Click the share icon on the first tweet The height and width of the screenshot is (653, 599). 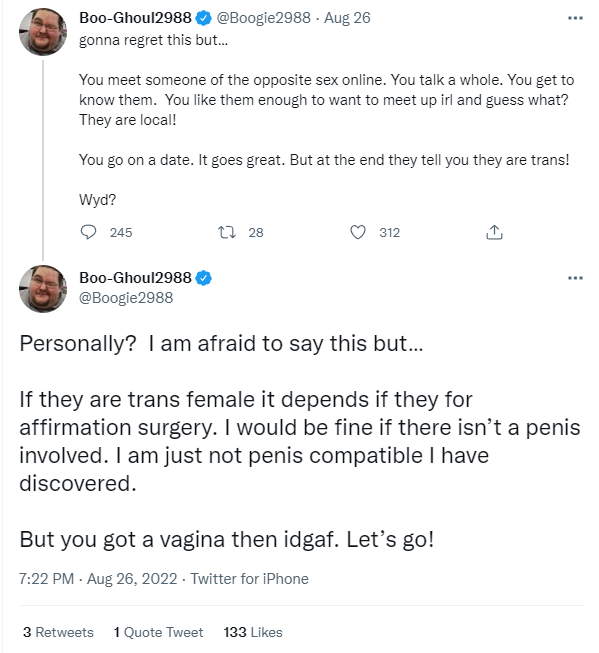[494, 232]
